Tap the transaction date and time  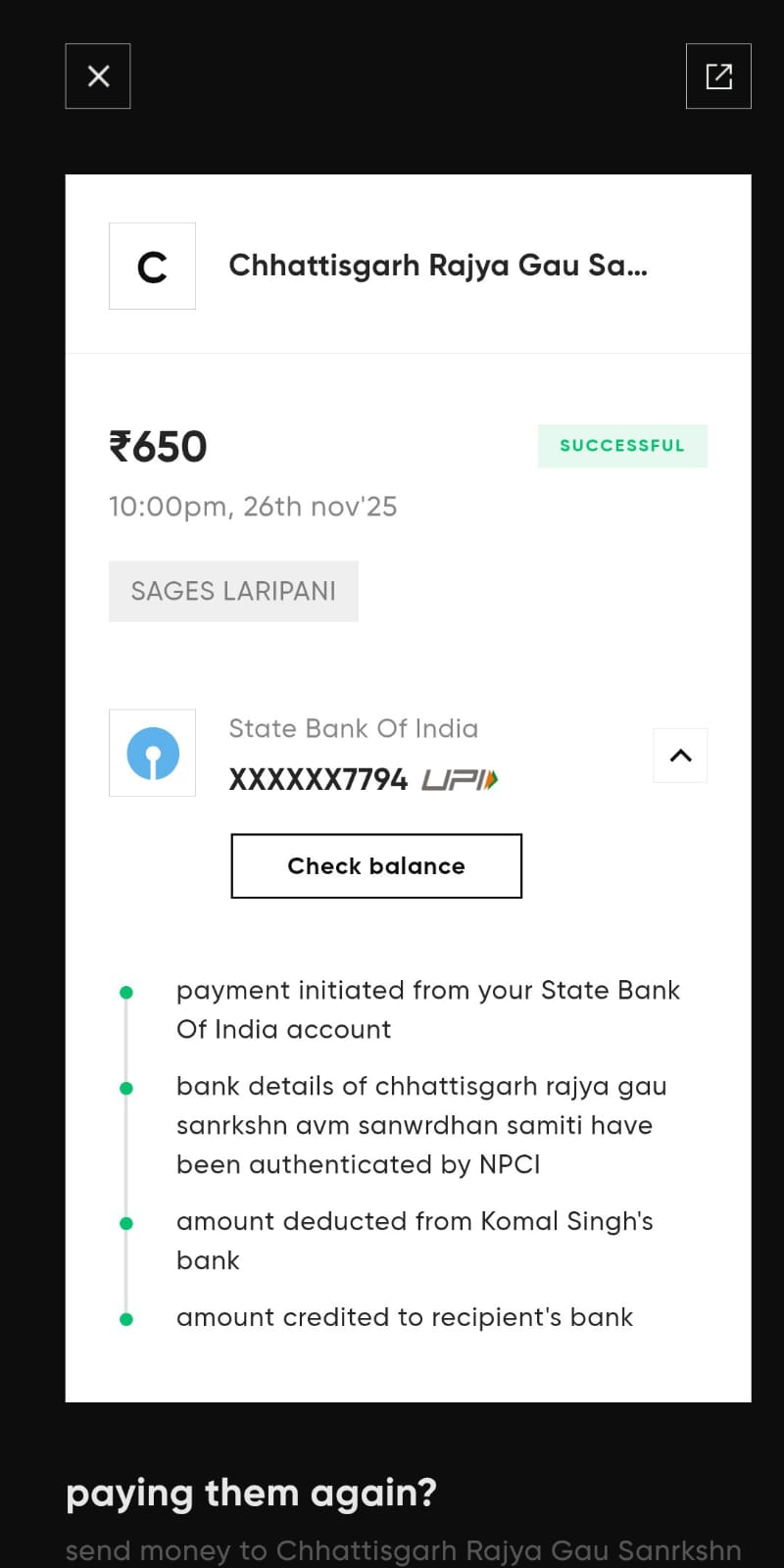pyautogui.click(x=253, y=507)
